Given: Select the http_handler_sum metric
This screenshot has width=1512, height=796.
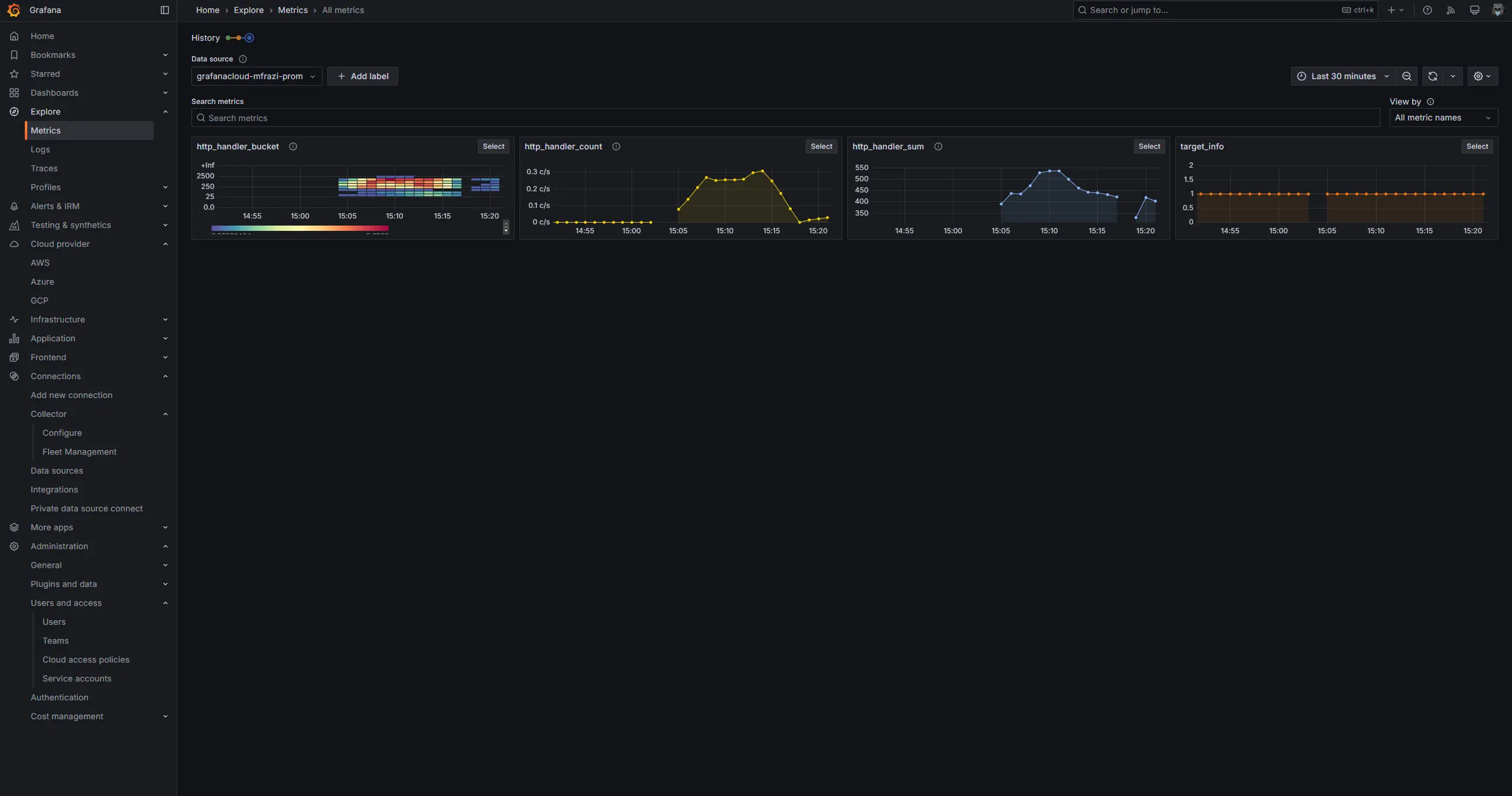Looking at the screenshot, I should click(1149, 146).
